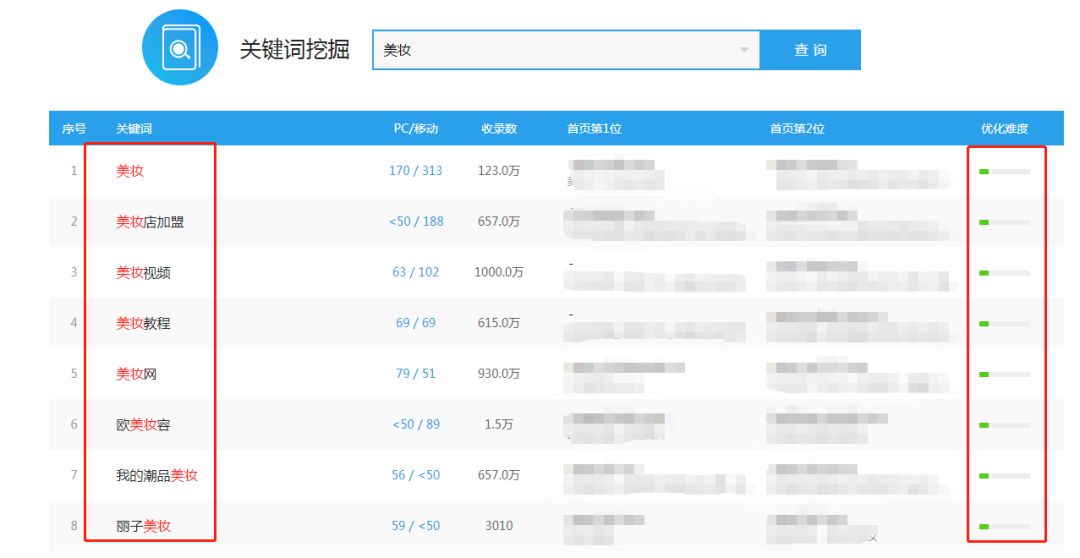This screenshot has height=558, width=1080.
Task: Open keyword 美妆网
Action: (x=136, y=374)
